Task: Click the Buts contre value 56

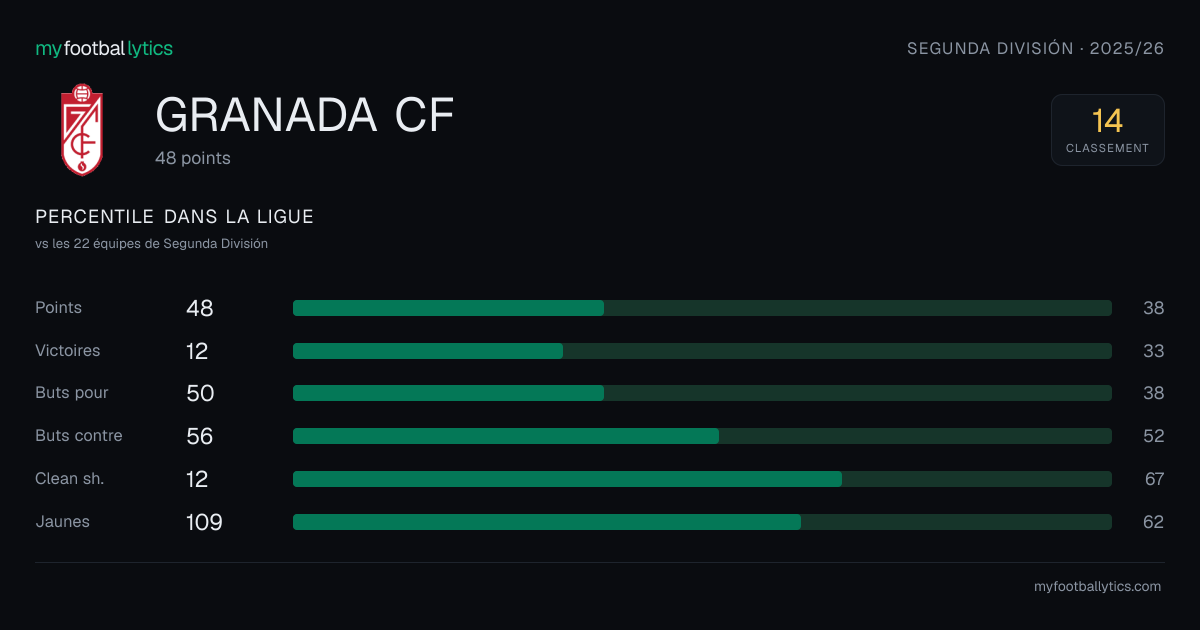Action: tap(200, 436)
